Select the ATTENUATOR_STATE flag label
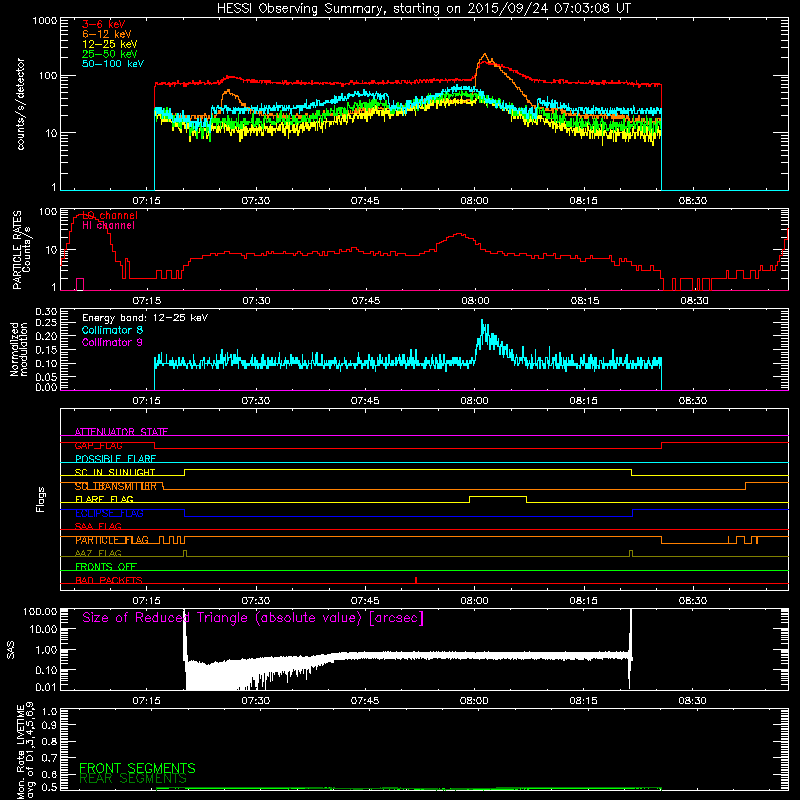 pyautogui.click(x=121, y=432)
